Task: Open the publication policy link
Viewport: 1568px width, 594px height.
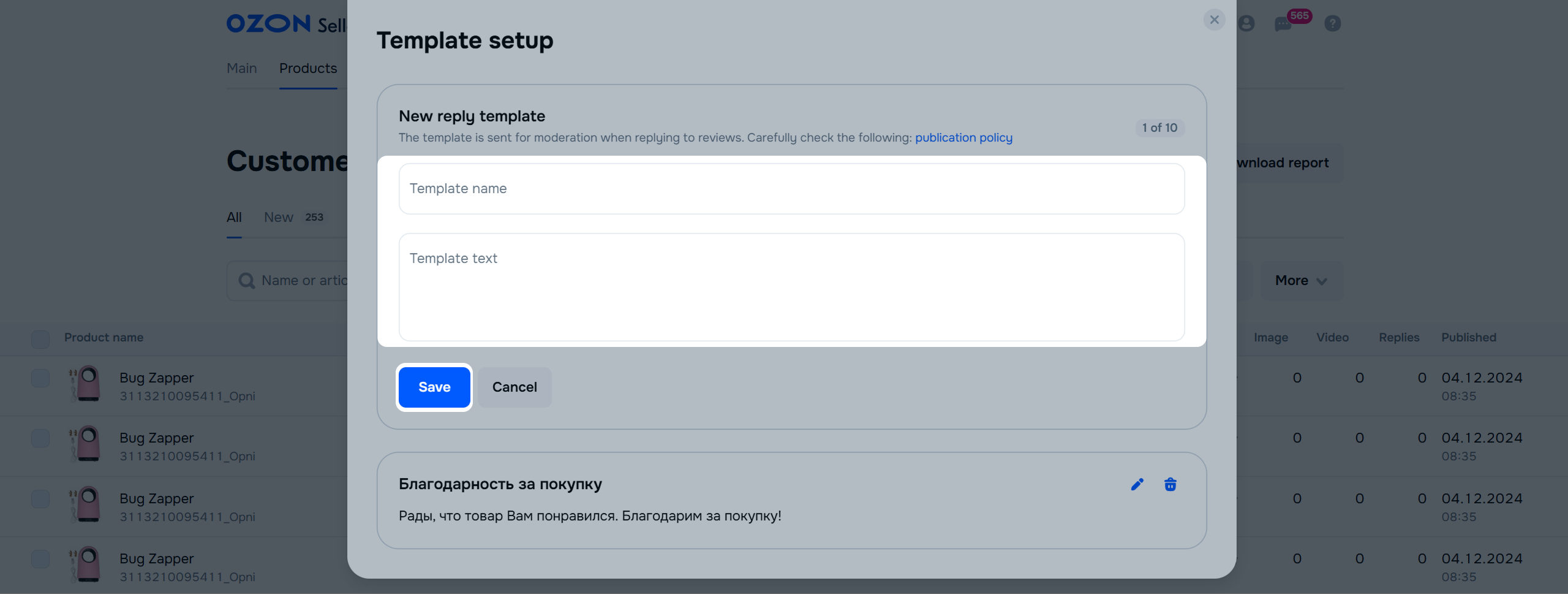Action: click(963, 138)
